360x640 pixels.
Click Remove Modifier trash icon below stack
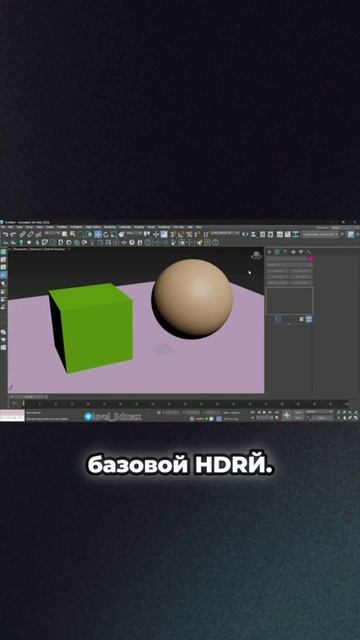pos(301,319)
